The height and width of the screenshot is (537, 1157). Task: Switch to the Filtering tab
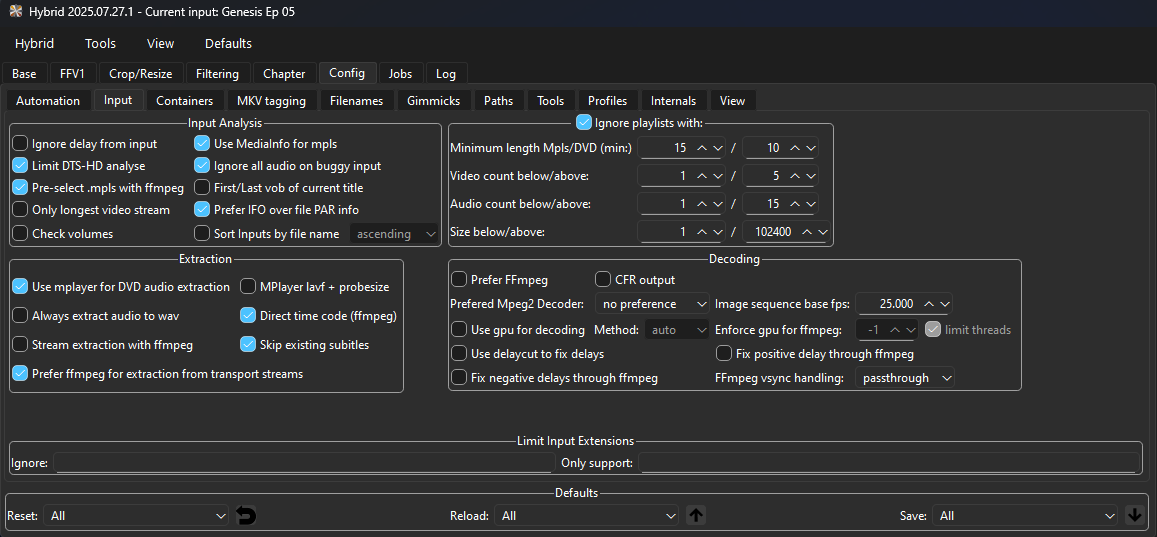(x=217, y=74)
